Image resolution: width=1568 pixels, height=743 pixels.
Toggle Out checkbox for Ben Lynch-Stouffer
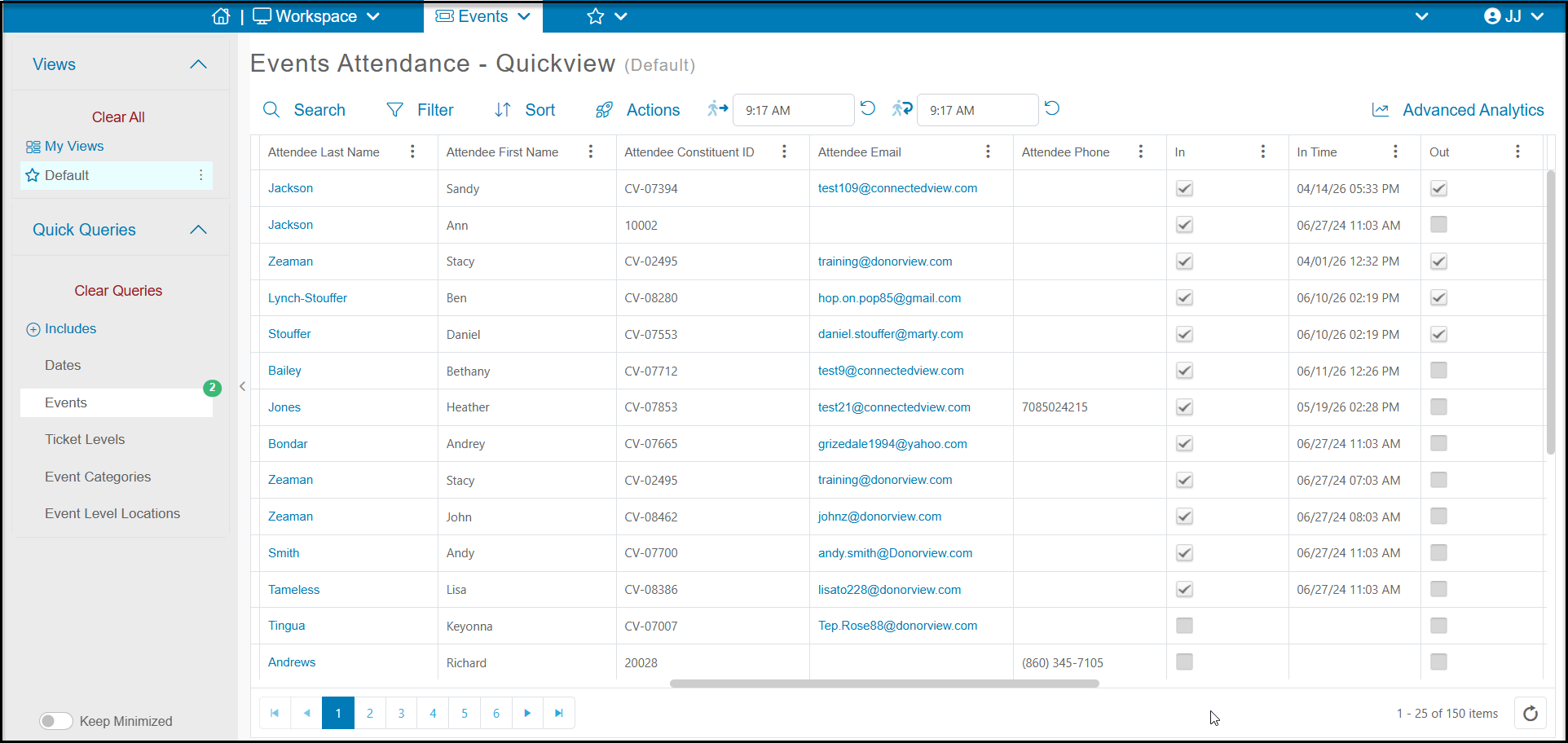point(1439,297)
